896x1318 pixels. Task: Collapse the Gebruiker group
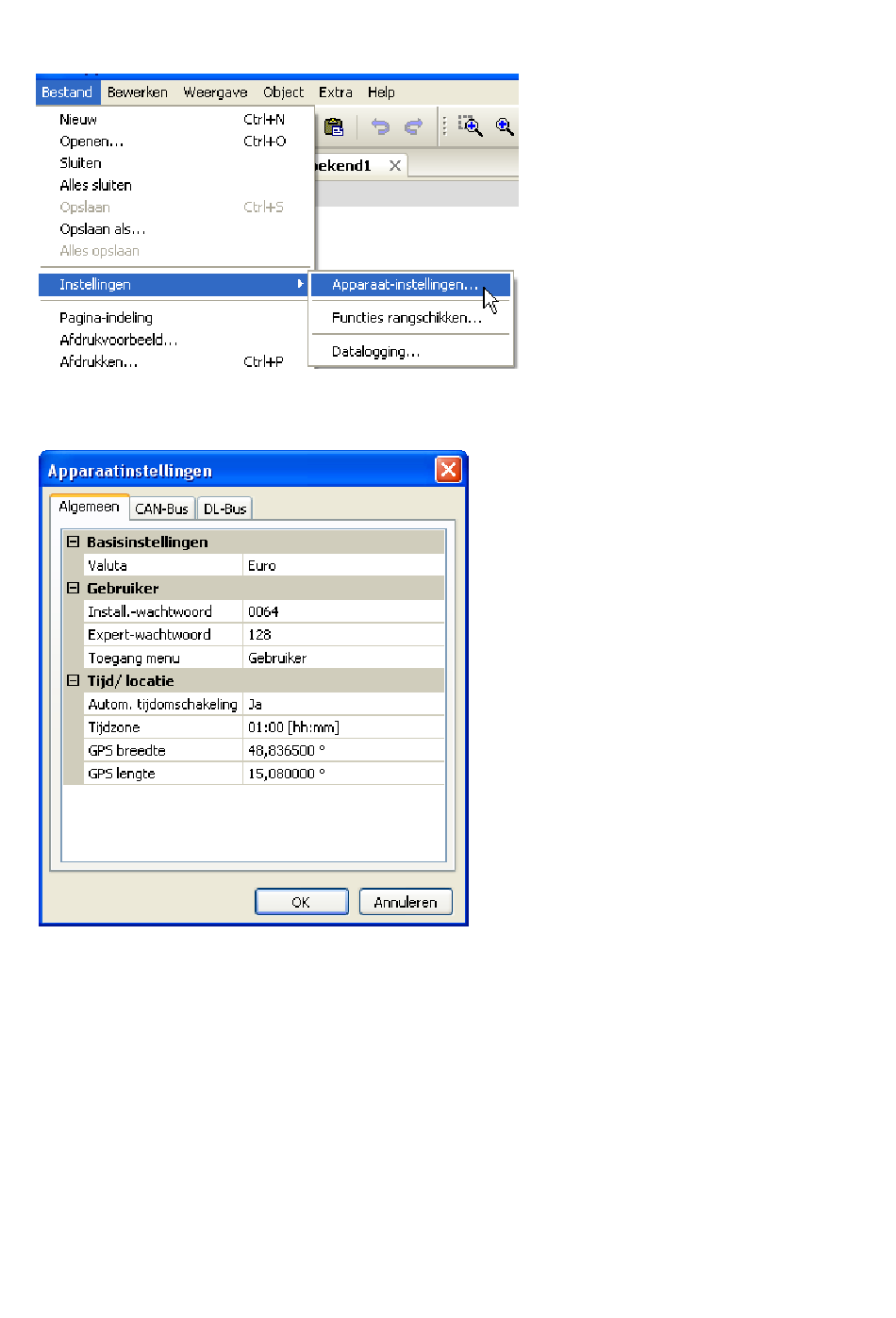tap(73, 588)
